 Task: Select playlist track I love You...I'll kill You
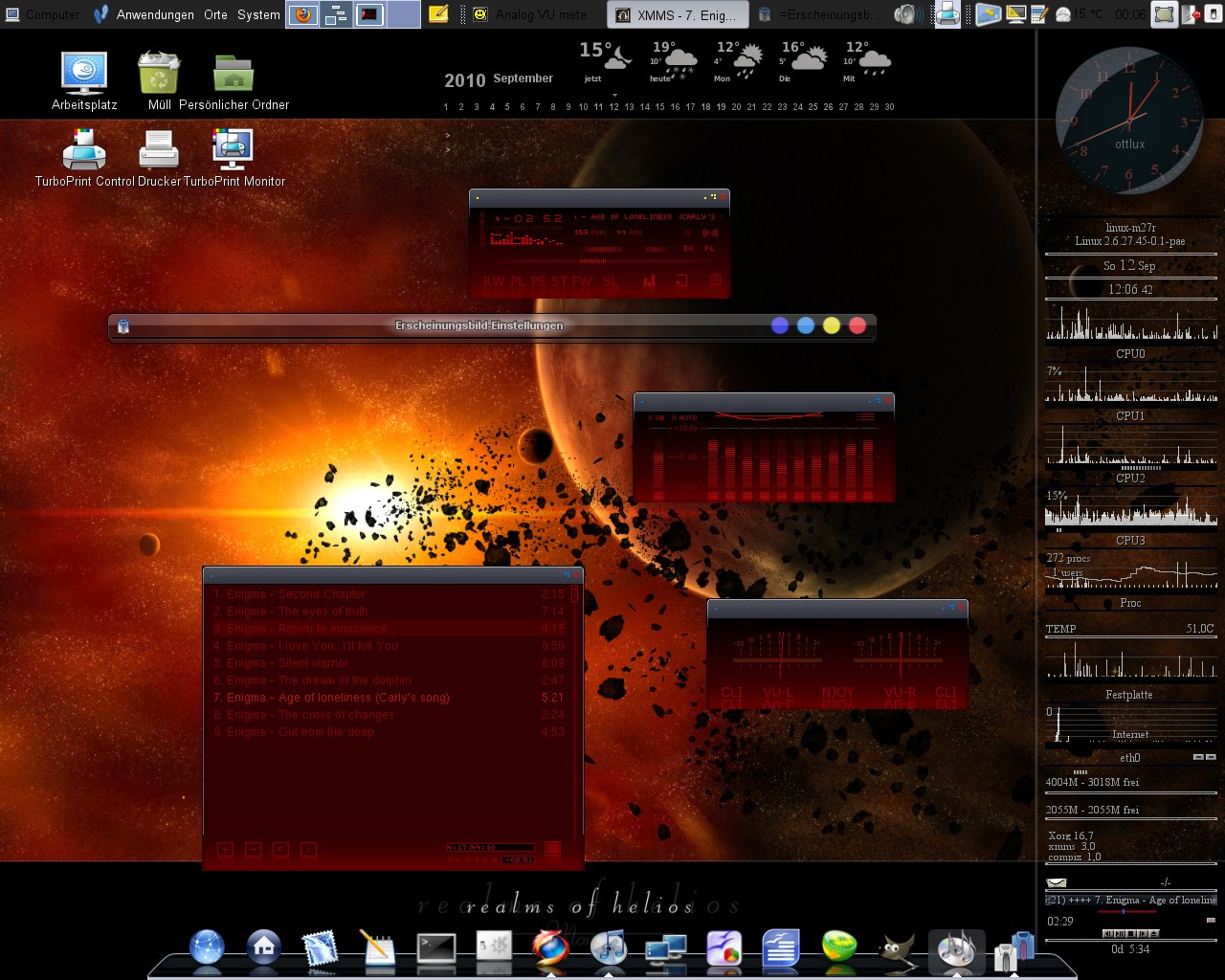[388, 646]
